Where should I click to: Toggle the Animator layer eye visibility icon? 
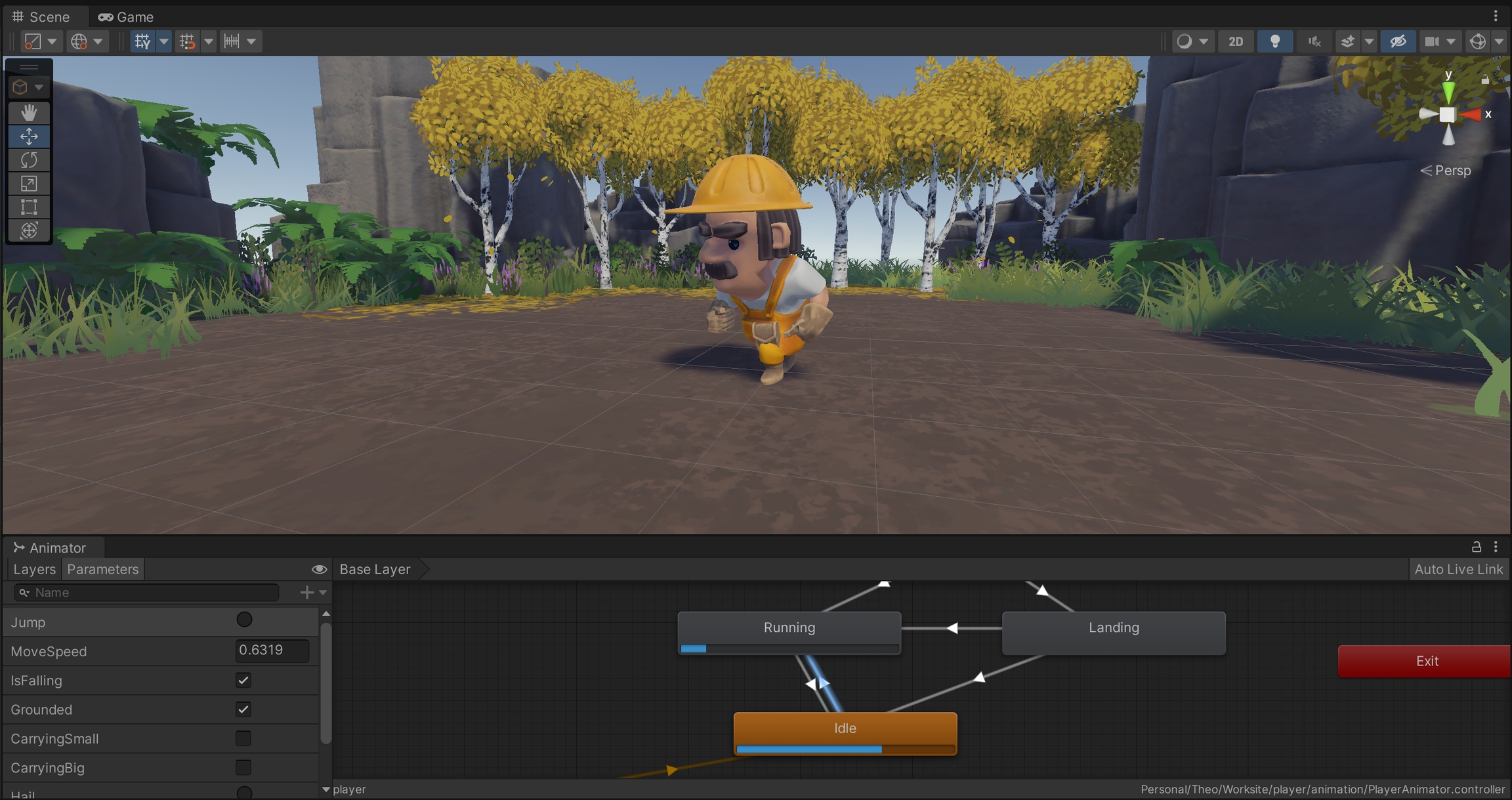(319, 569)
